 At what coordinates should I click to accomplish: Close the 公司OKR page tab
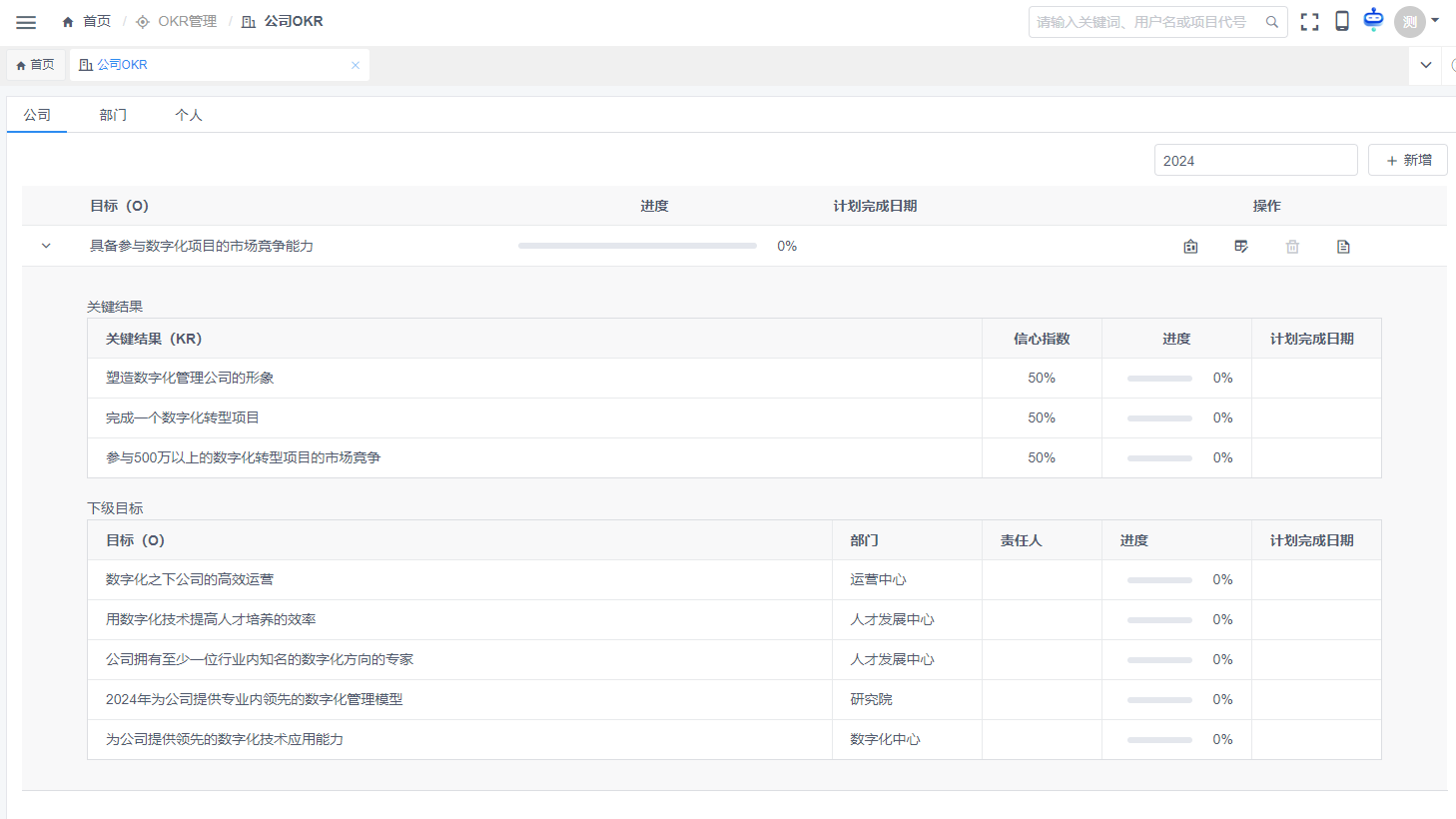[x=355, y=65]
